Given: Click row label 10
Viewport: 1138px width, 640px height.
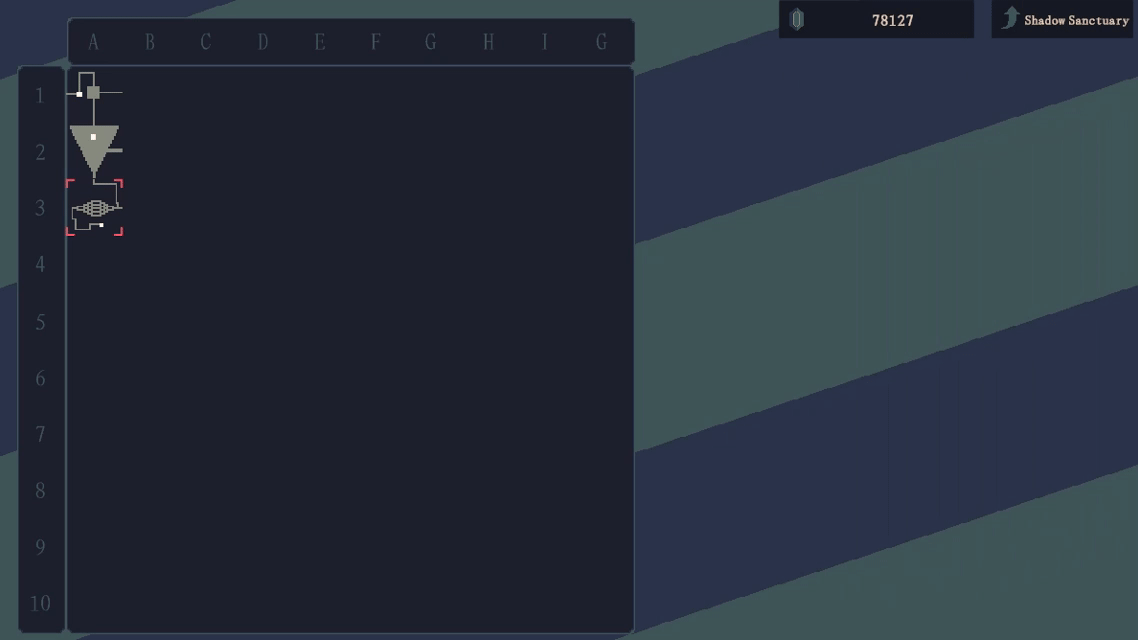Looking at the screenshot, I should pos(40,603).
